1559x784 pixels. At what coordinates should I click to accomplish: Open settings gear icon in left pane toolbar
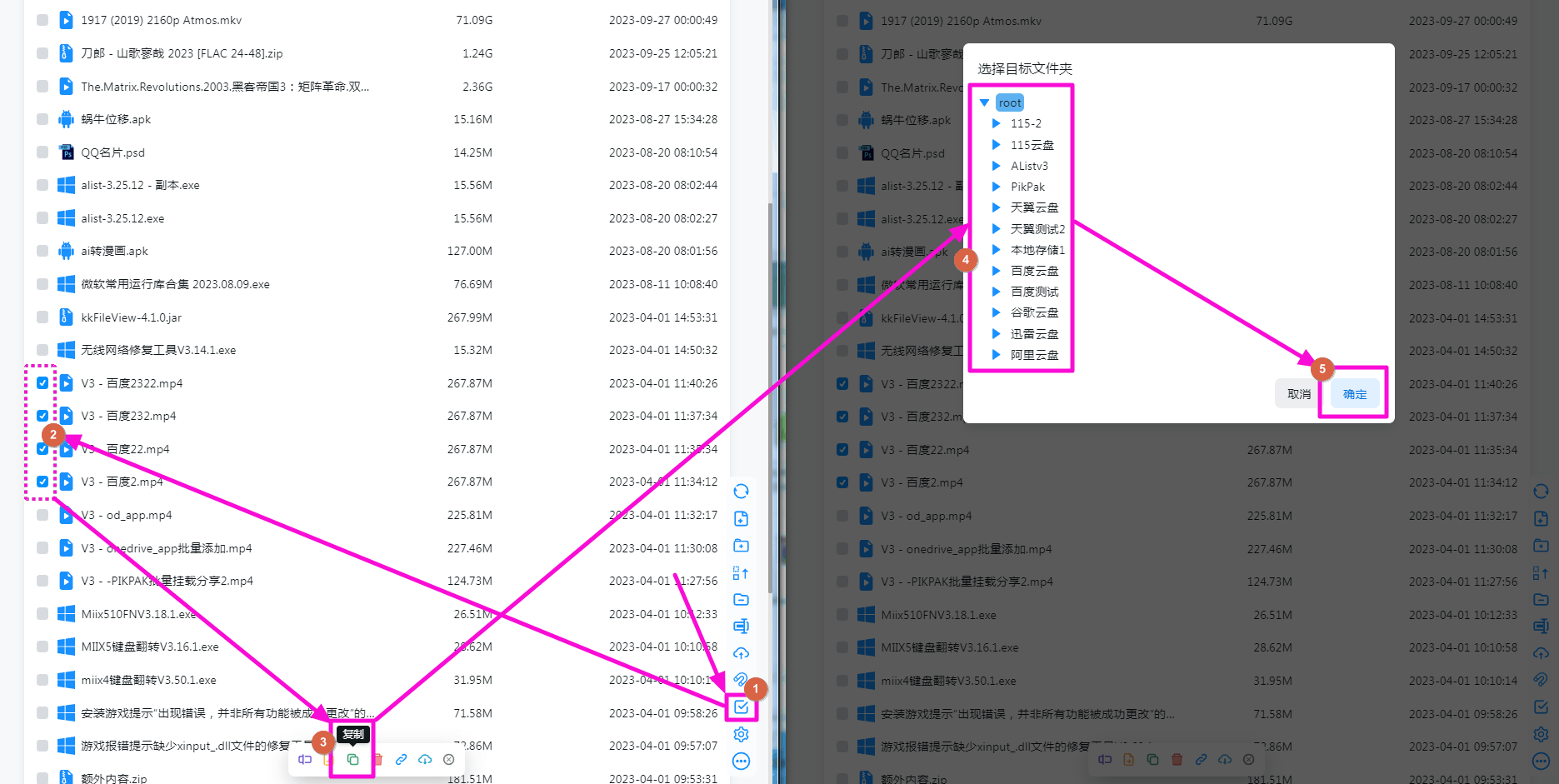(741, 734)
